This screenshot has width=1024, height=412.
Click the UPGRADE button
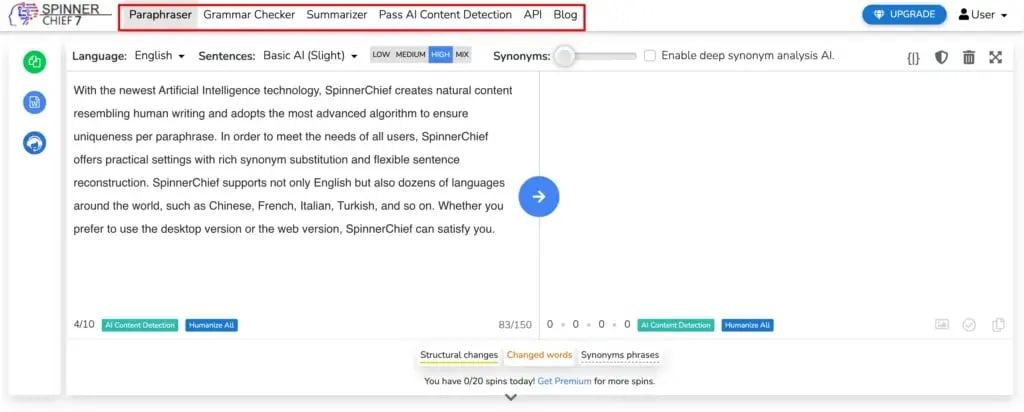(904, 15)
